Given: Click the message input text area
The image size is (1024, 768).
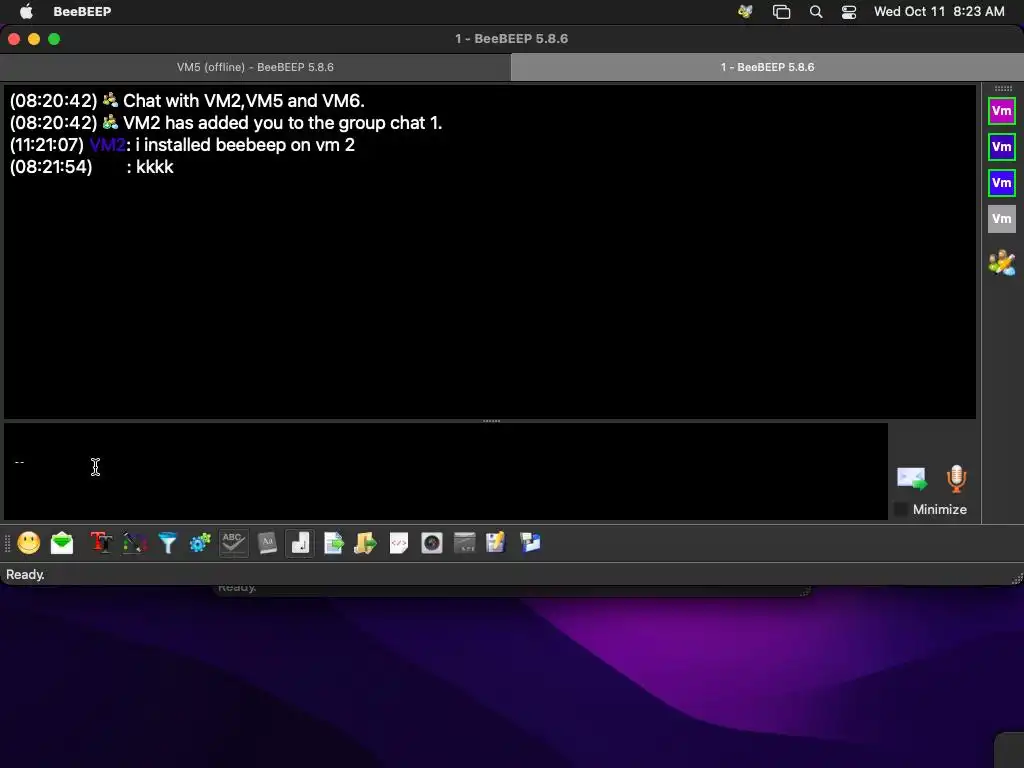Looking at the screenshot, I should pyautogui.click(x=446, y=472).
